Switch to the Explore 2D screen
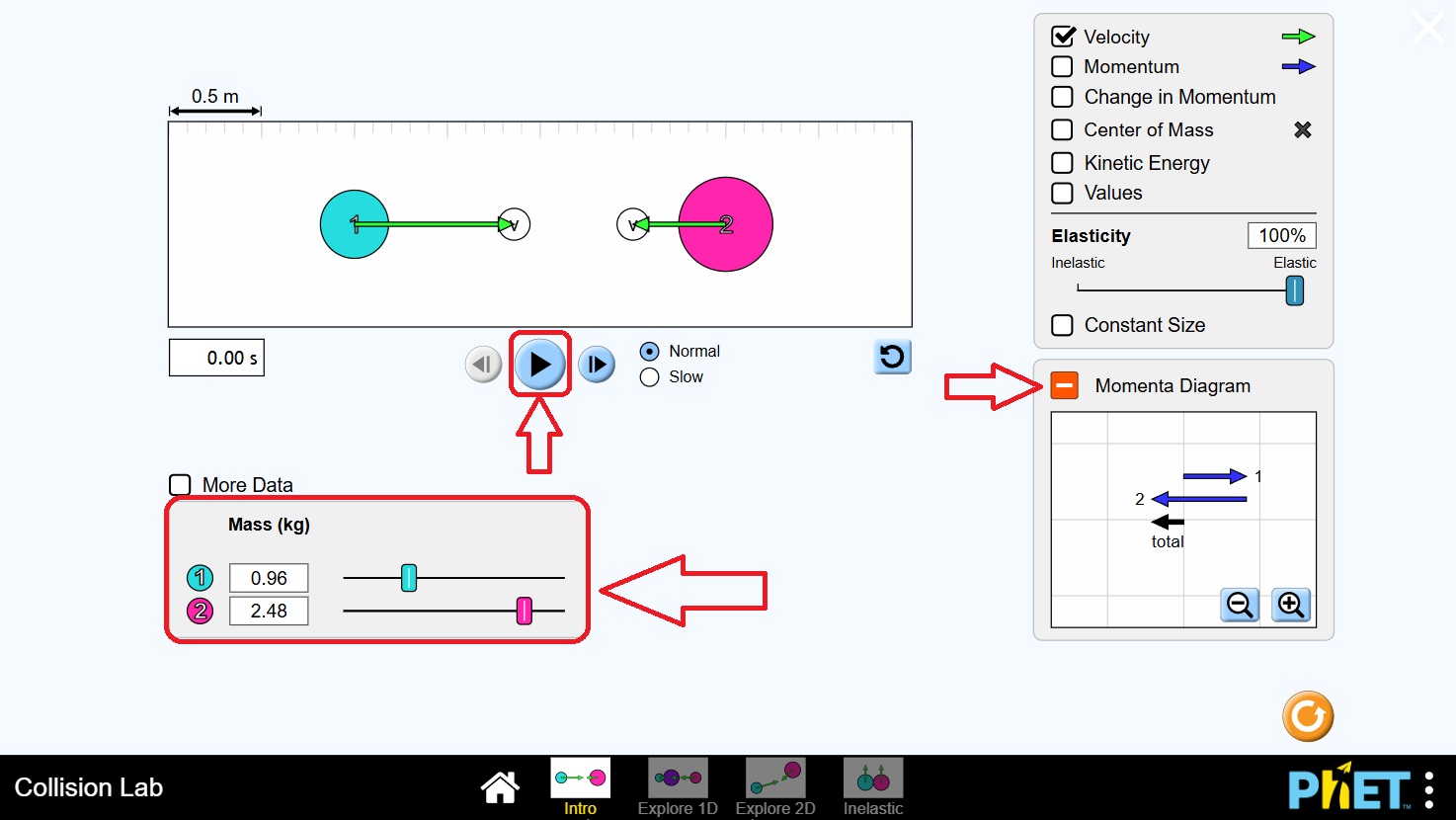 (775, 787)
